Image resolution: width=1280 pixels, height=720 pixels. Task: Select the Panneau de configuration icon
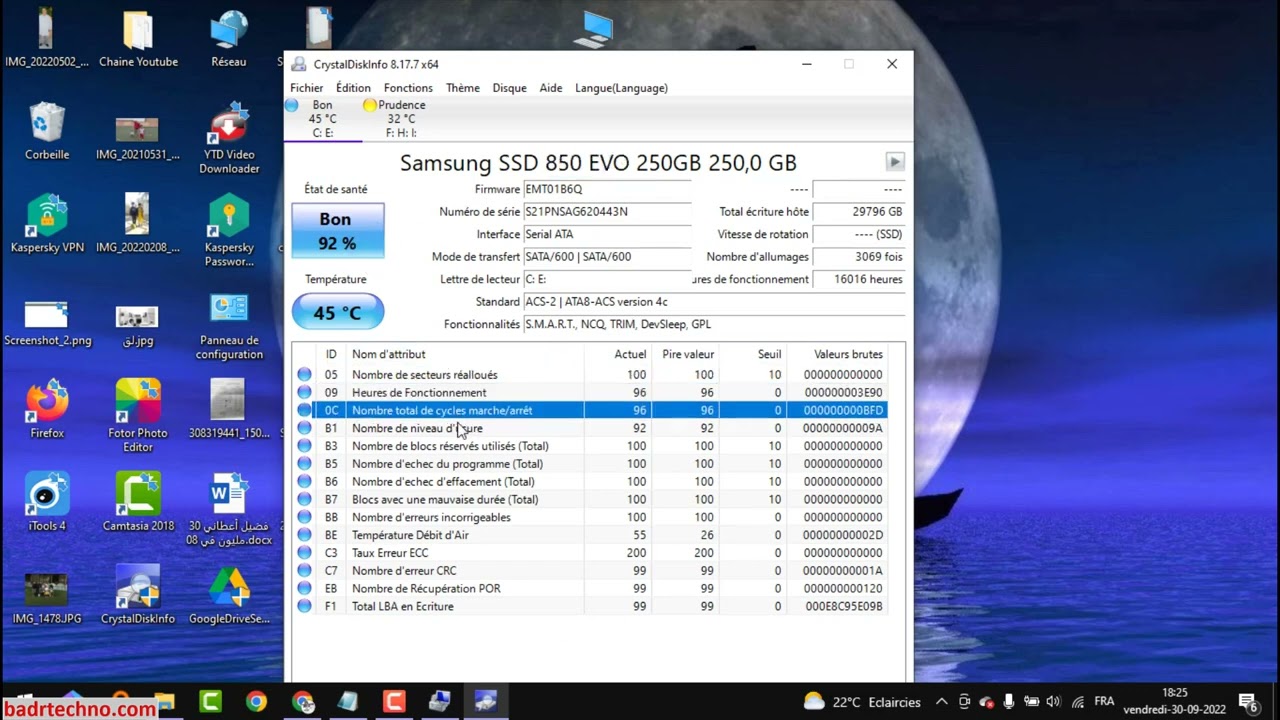pos(229,327)
